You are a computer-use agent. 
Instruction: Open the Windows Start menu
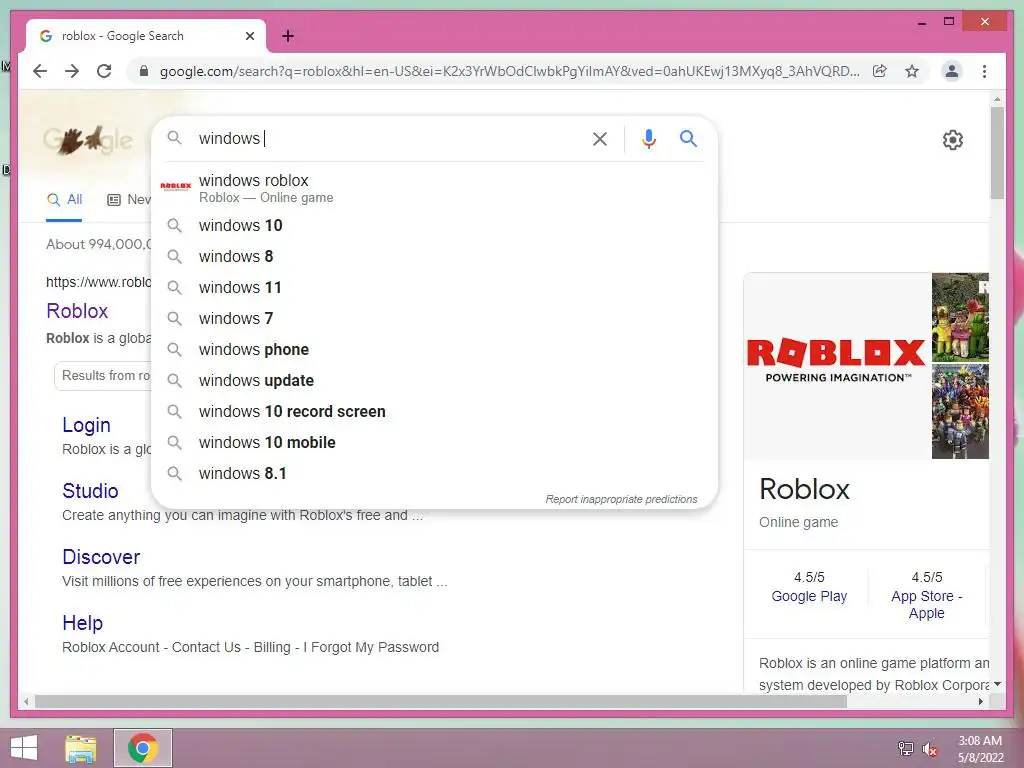coord(24,748)
